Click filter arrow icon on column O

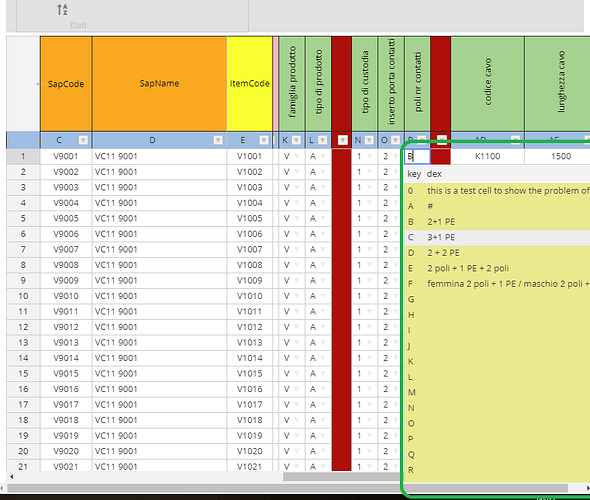click(395, 140)
